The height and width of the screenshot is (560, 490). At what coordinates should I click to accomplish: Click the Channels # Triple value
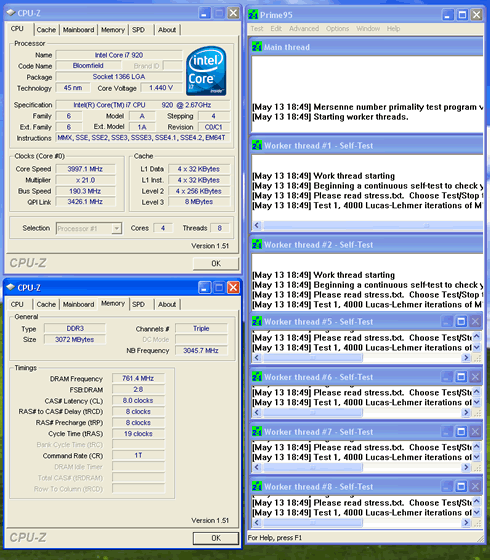(201, 329)
